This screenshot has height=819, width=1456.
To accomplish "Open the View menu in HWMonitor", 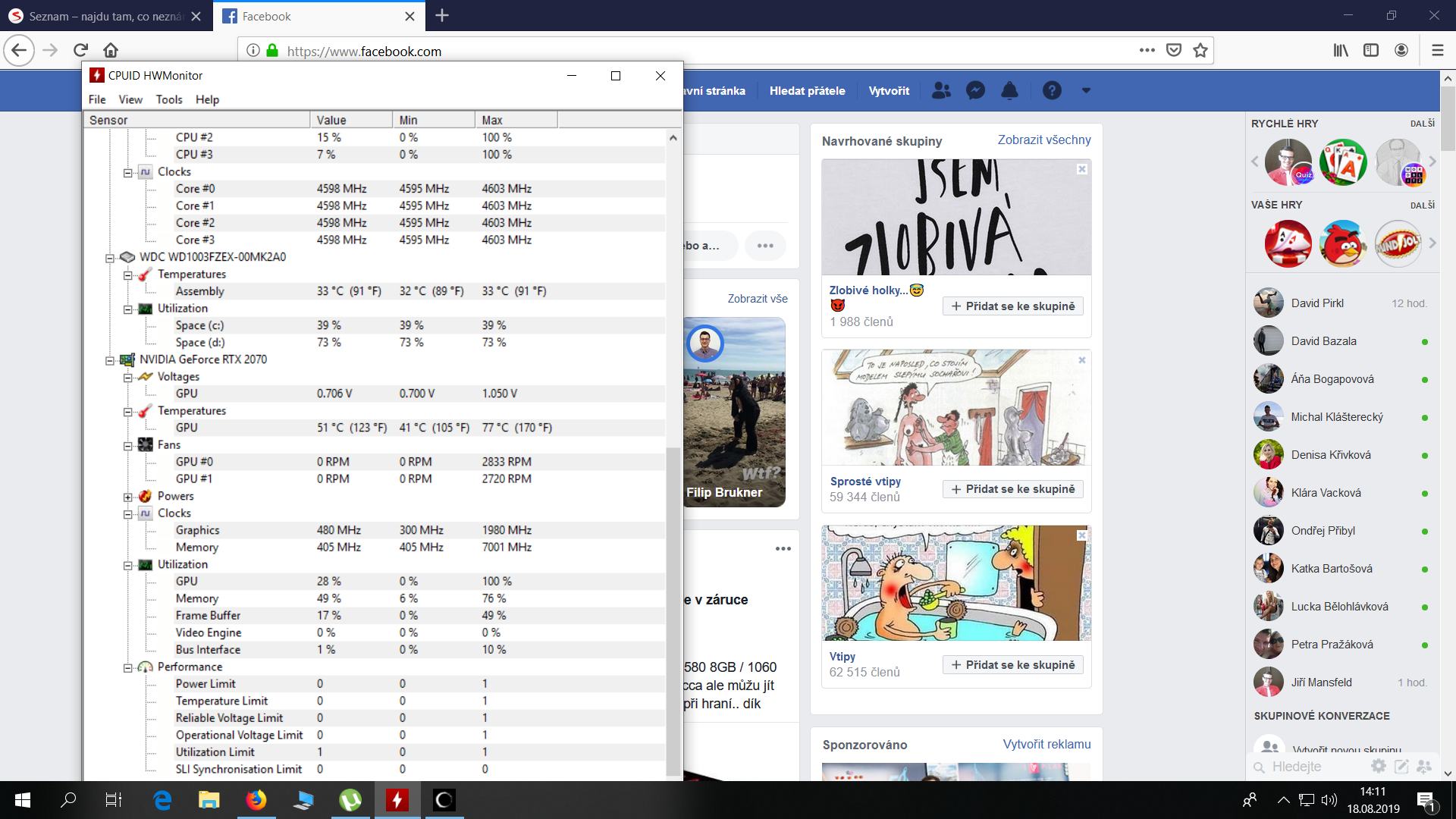I will point(130,99).
